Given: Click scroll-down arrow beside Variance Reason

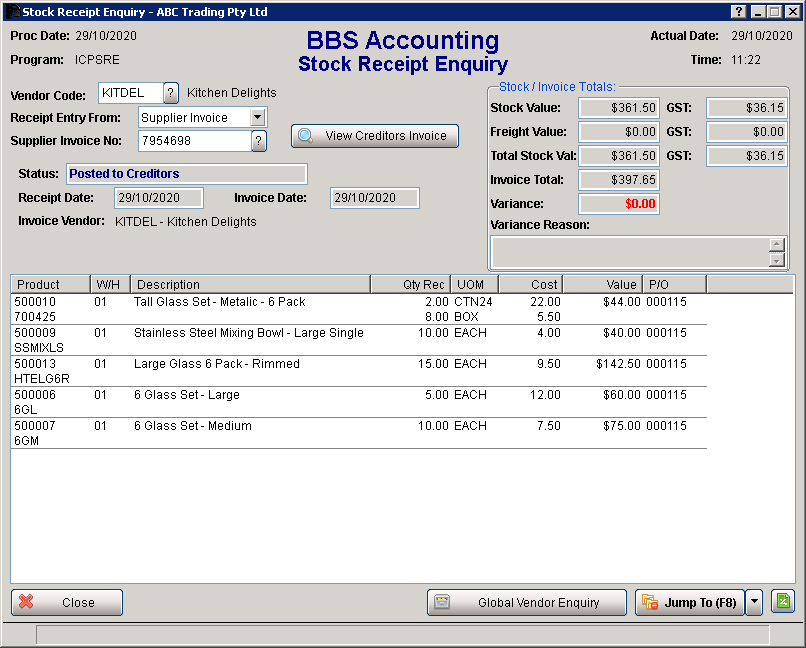Looking at the screenshot, I should [777, 262].
